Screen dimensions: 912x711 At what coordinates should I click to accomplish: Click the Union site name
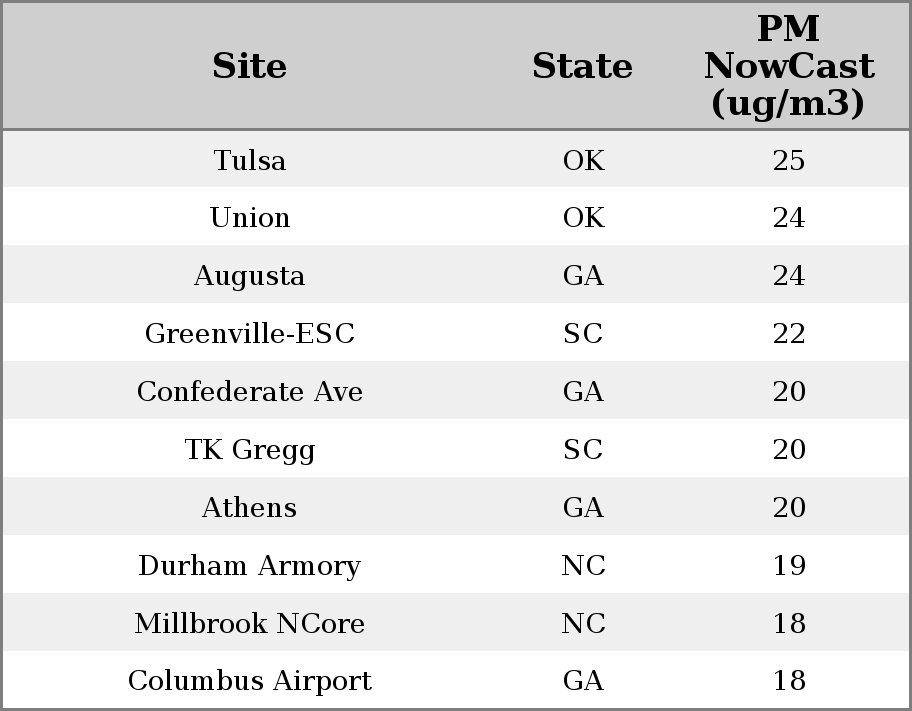[250, 218]
